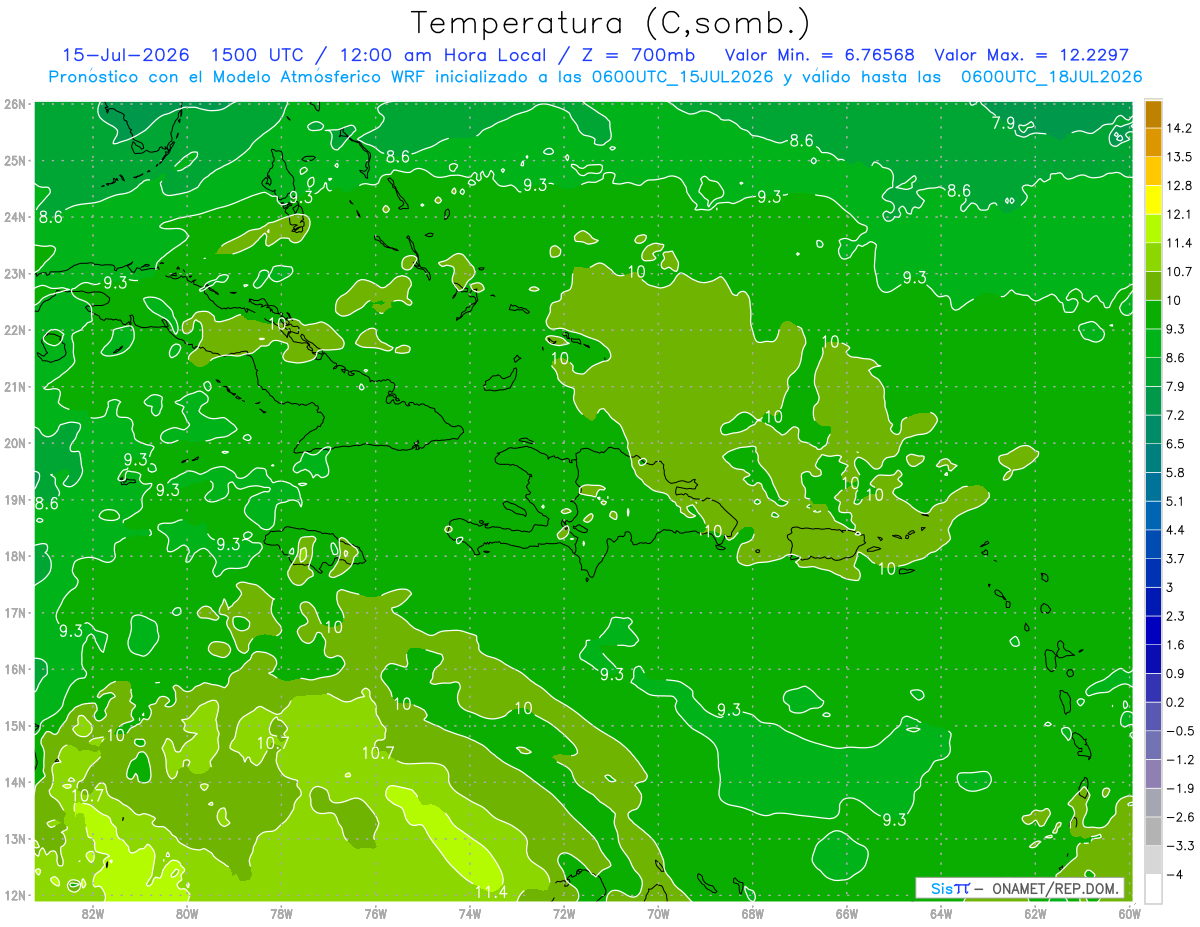
Task: Click the '-4' value at the colorbar bottom
Action: [x=1176, y=874]
